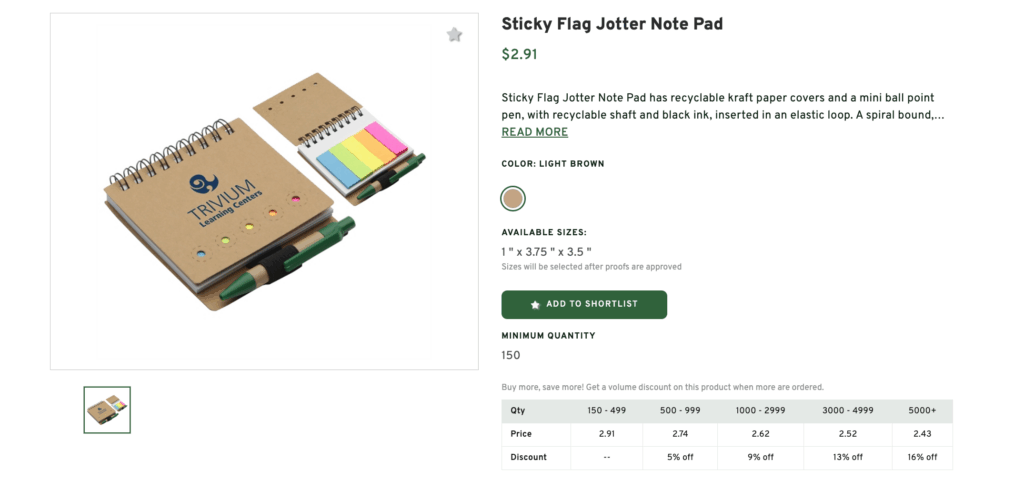Open the product thumbnail below main image

[107, 410]
